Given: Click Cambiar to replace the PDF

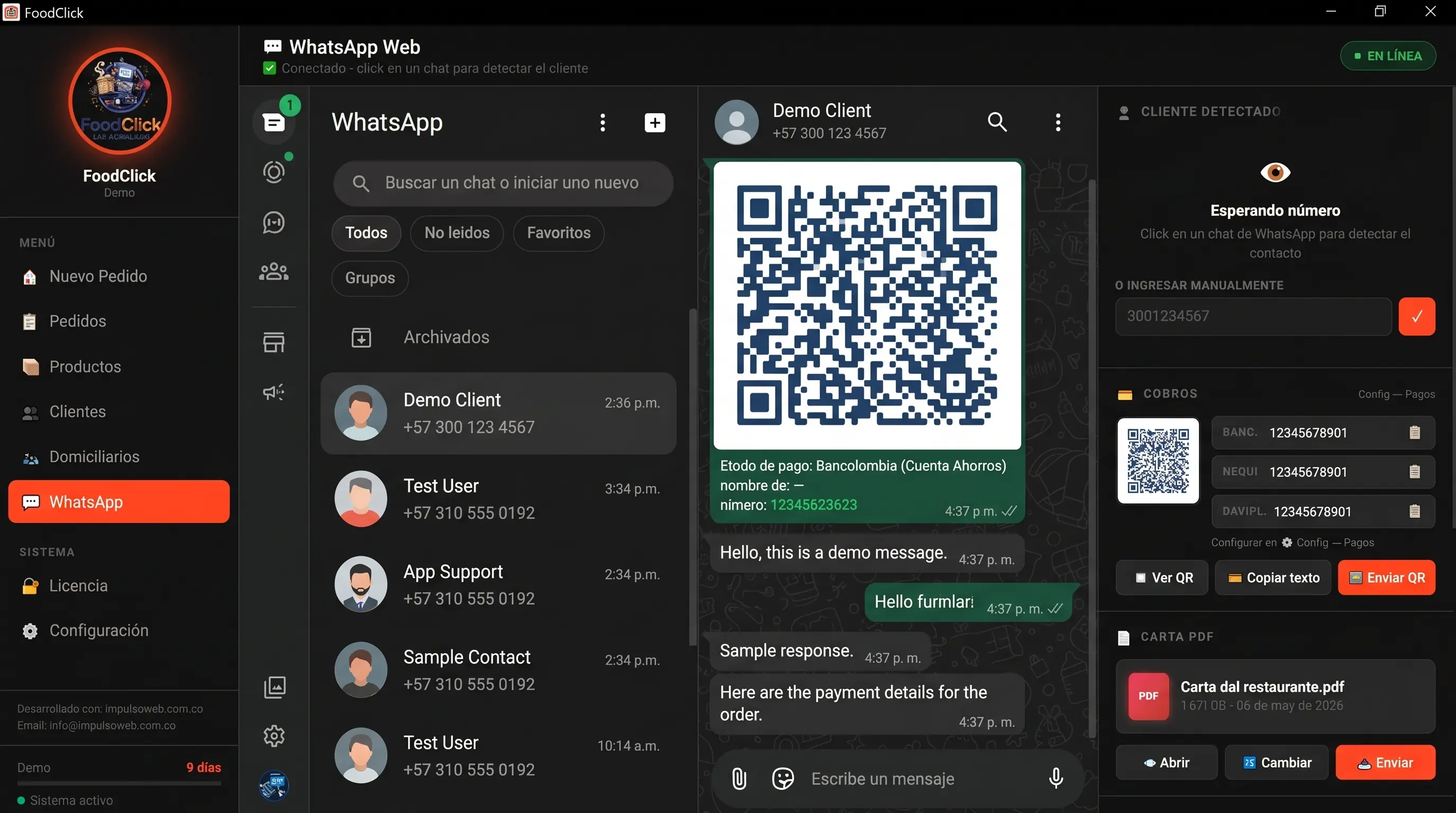Looking at the screenshot, I should tap(1277, 763).
